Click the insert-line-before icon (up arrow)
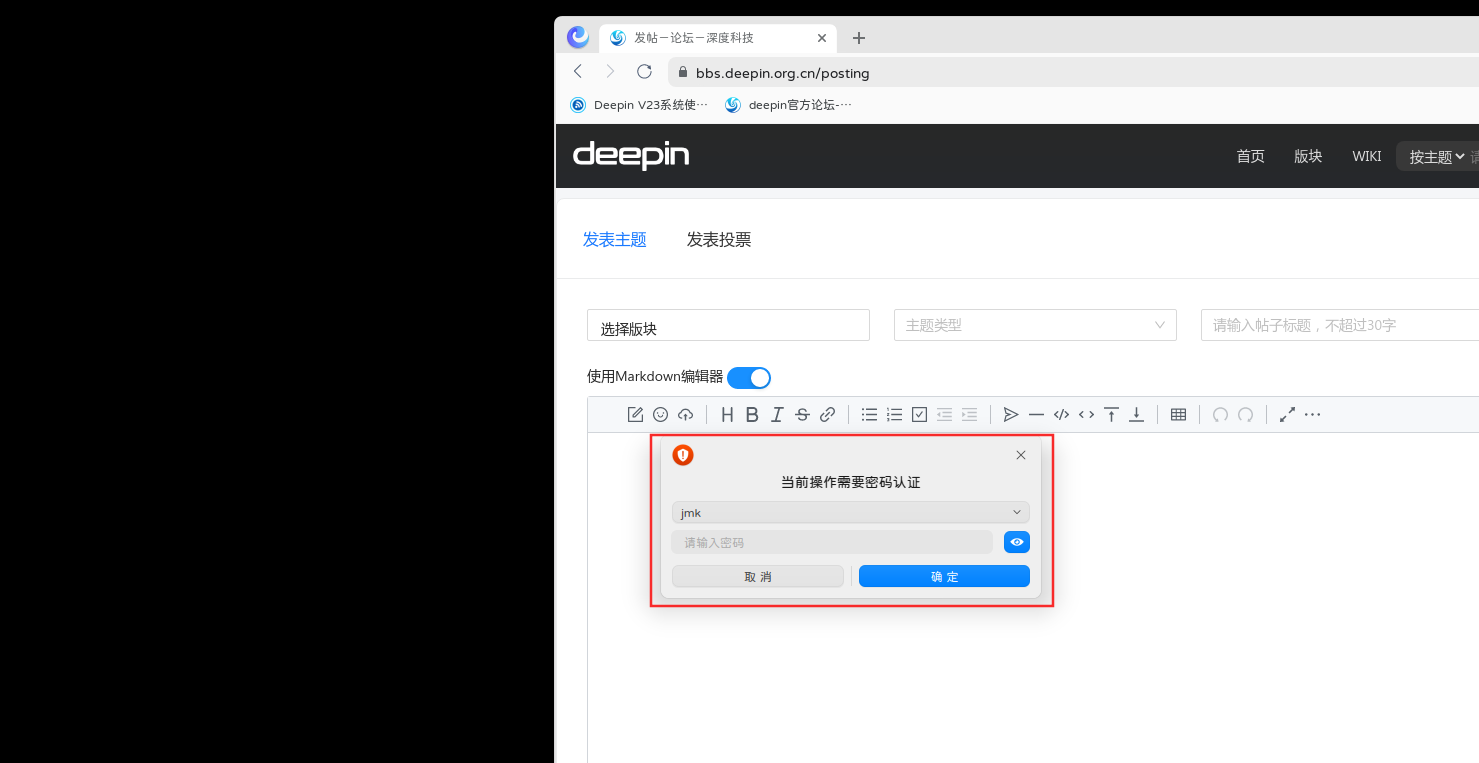1479x763 pixels. [x=1111, y=414]
